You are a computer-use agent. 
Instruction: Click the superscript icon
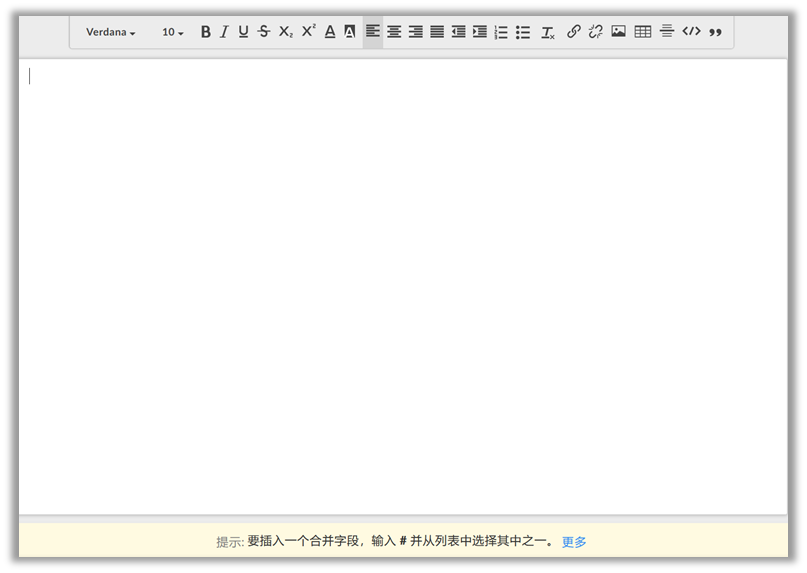tap(308, 32)
